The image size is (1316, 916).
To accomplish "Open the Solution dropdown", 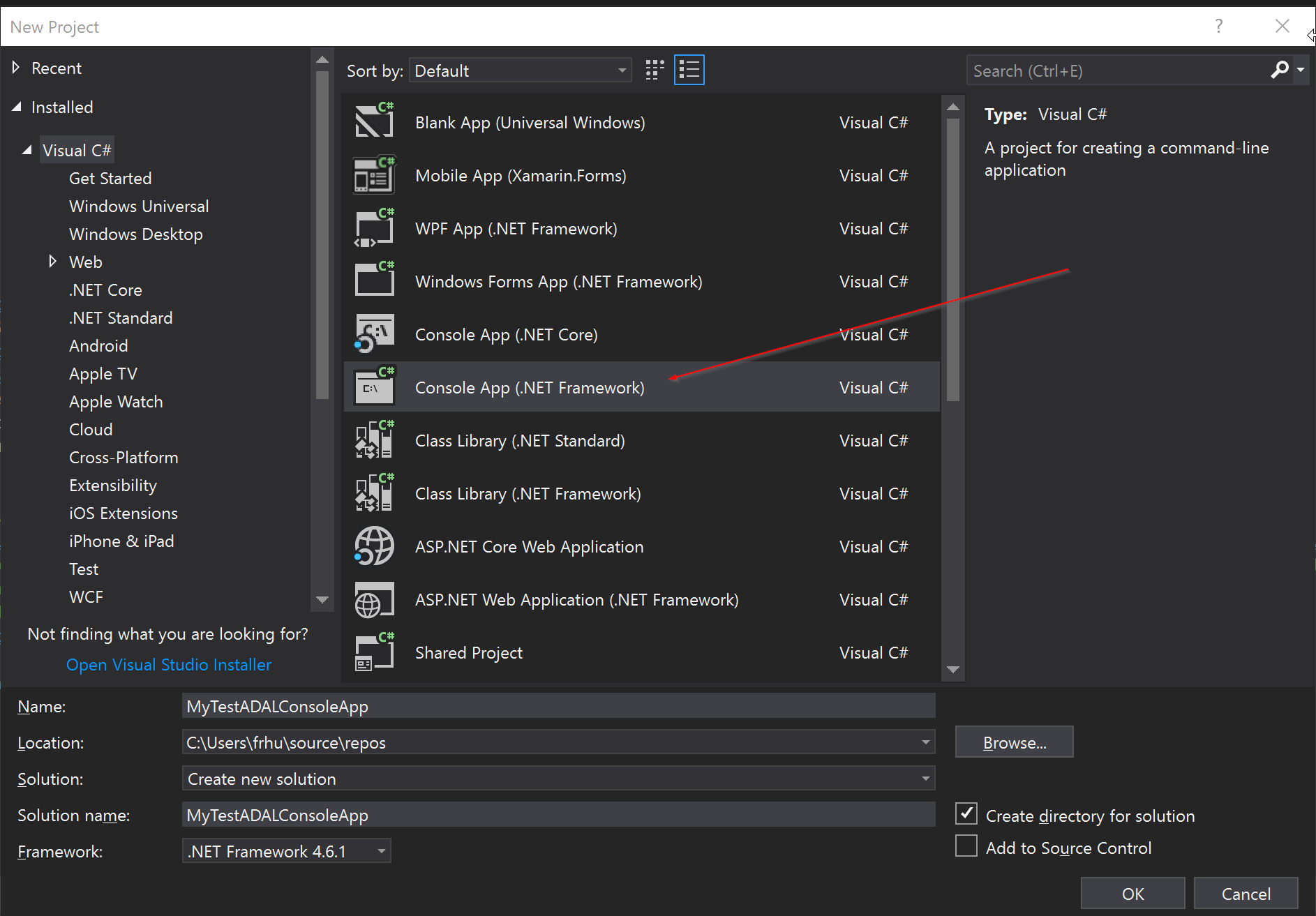I will pos(926,779).
